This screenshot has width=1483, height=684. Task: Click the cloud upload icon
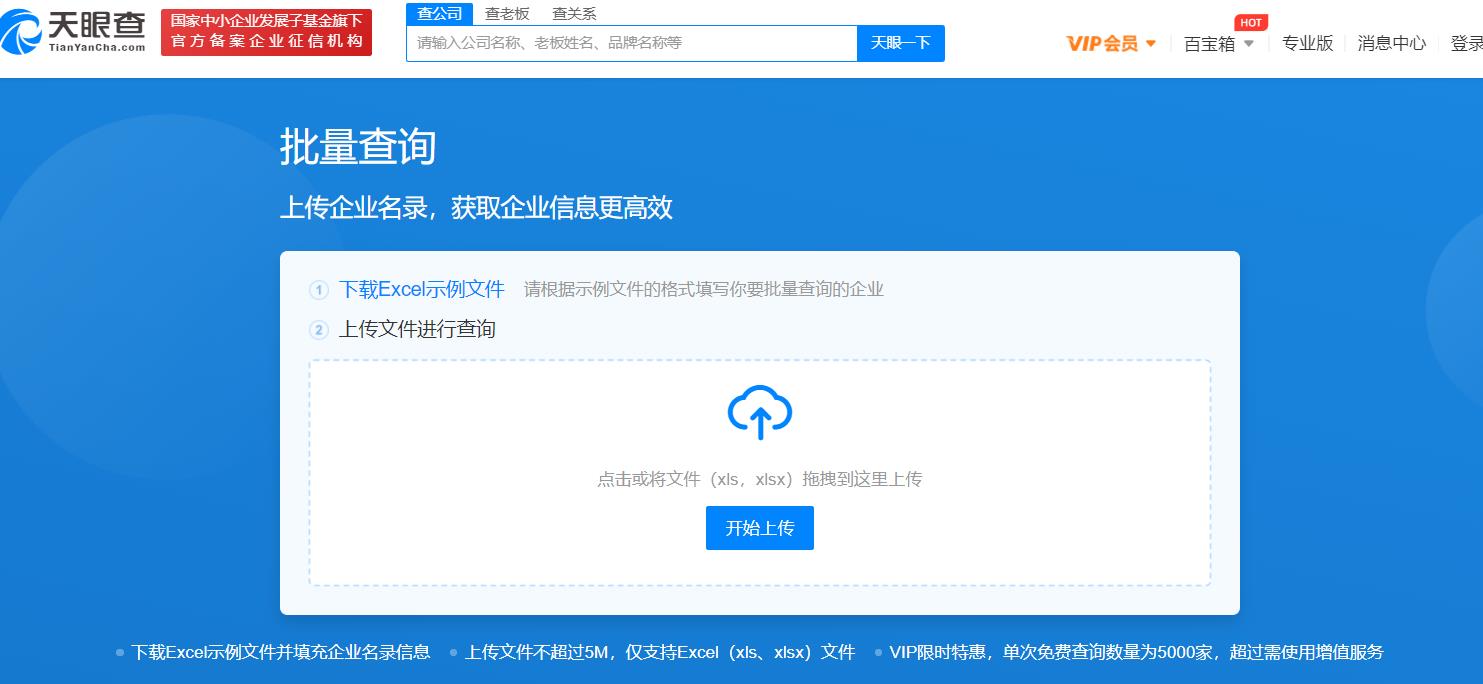760,412
